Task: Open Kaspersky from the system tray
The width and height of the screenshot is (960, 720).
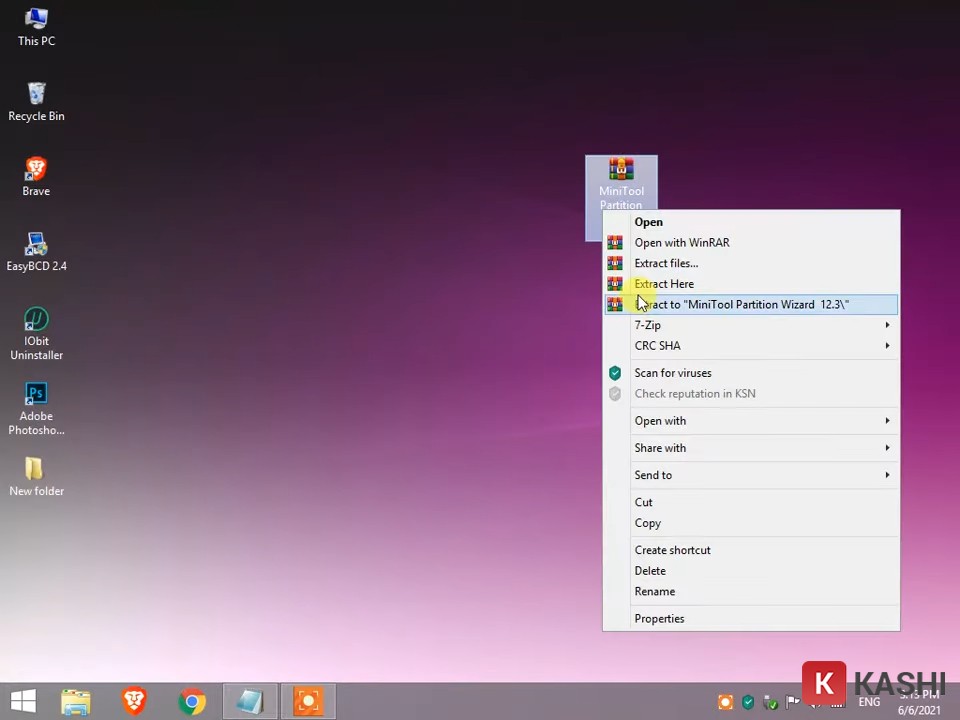Action: (748, 702)
